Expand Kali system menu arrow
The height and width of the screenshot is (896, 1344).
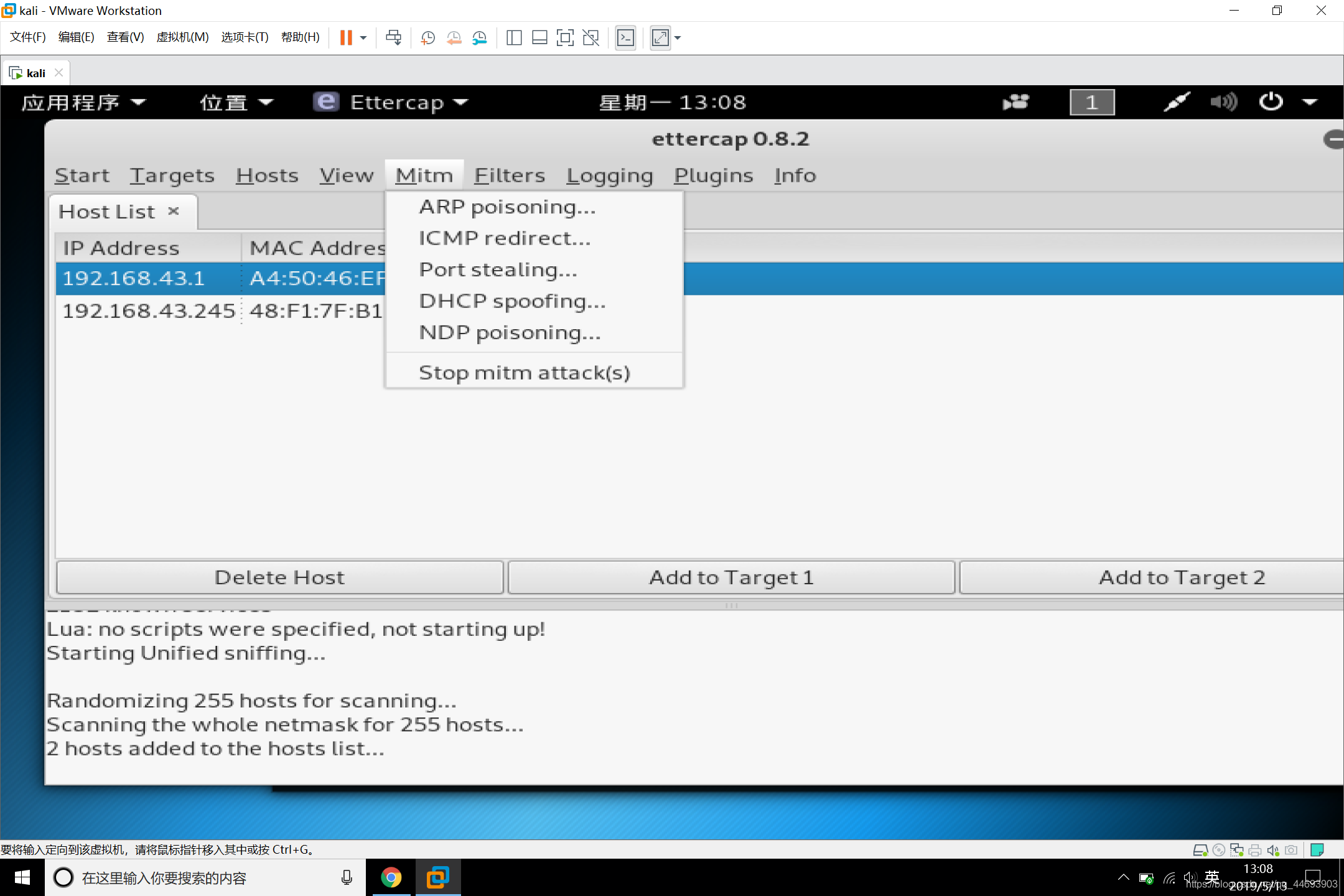coord(1310,102)
